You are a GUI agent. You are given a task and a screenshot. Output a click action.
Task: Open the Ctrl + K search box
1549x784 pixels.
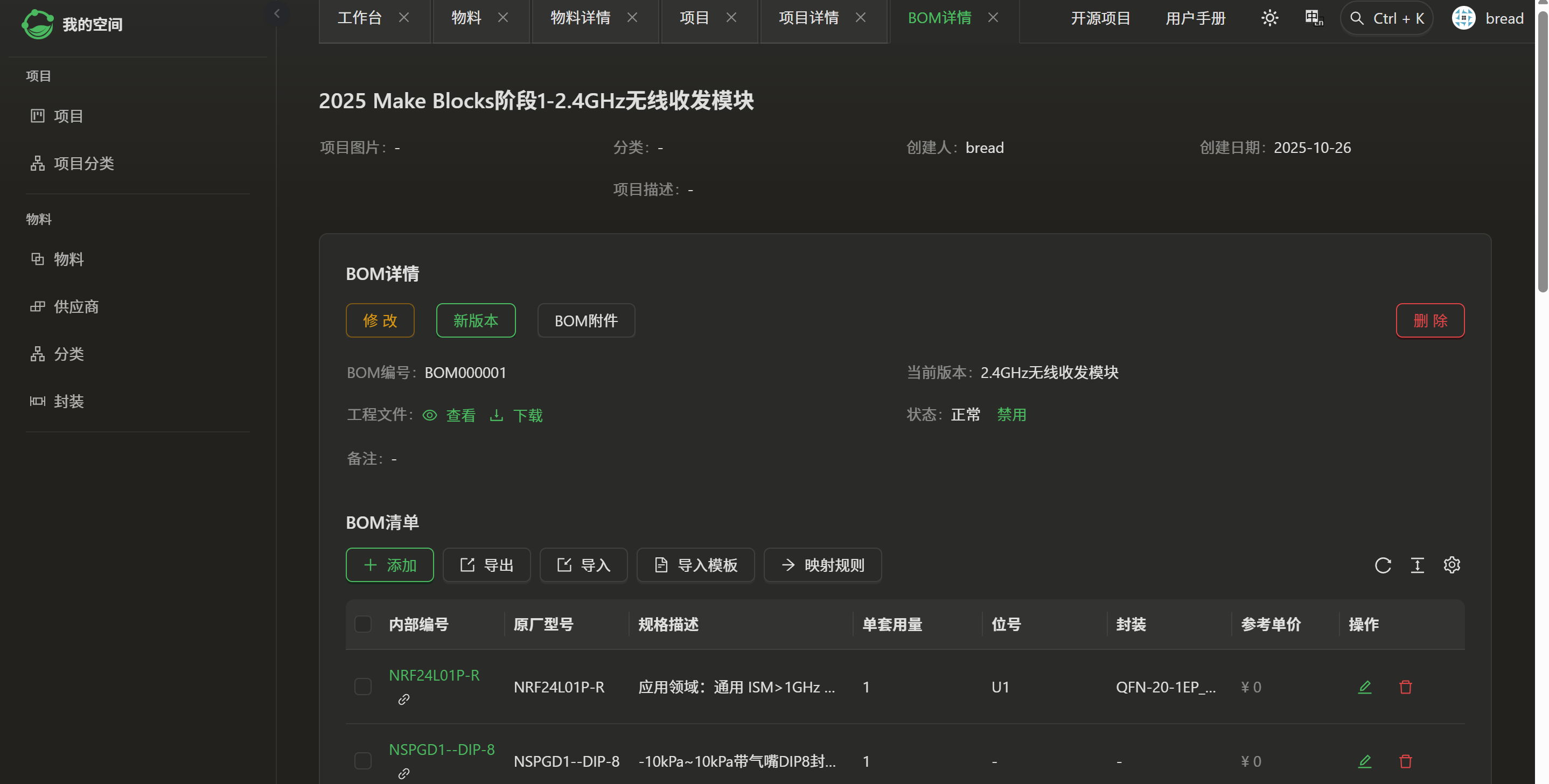1387,18
